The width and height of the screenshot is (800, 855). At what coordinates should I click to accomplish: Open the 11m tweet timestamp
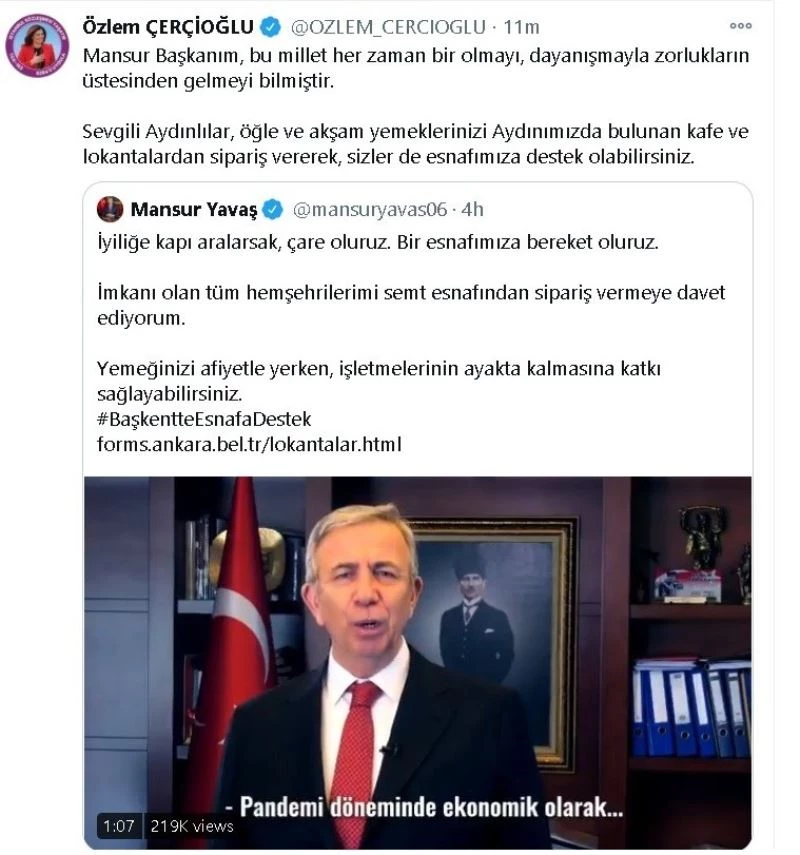521,27
